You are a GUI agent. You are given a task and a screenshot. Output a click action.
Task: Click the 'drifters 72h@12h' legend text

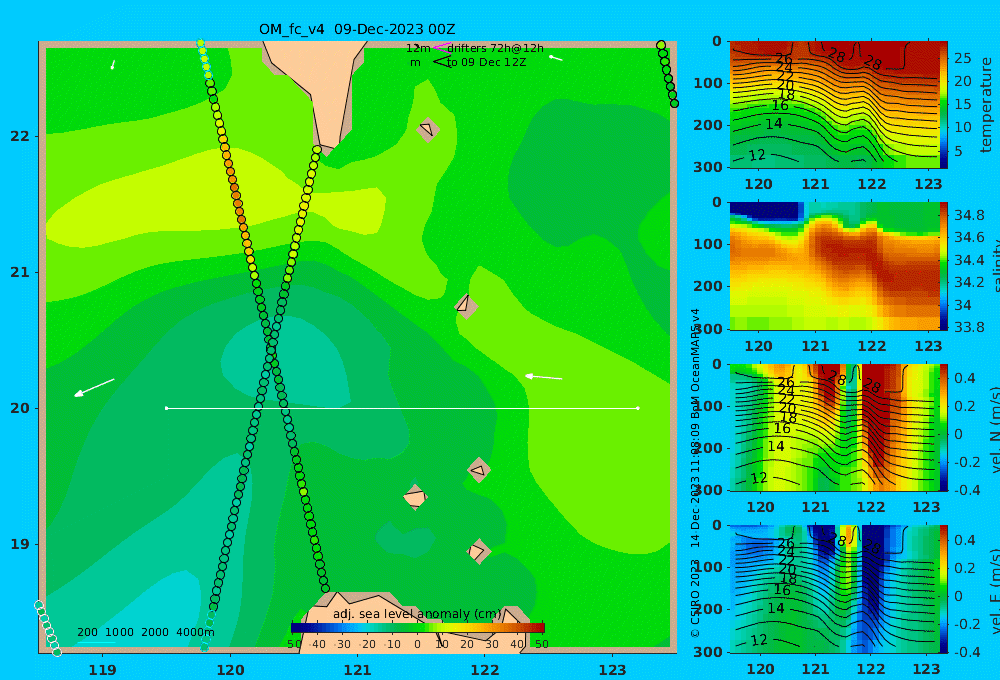[496, 48]
